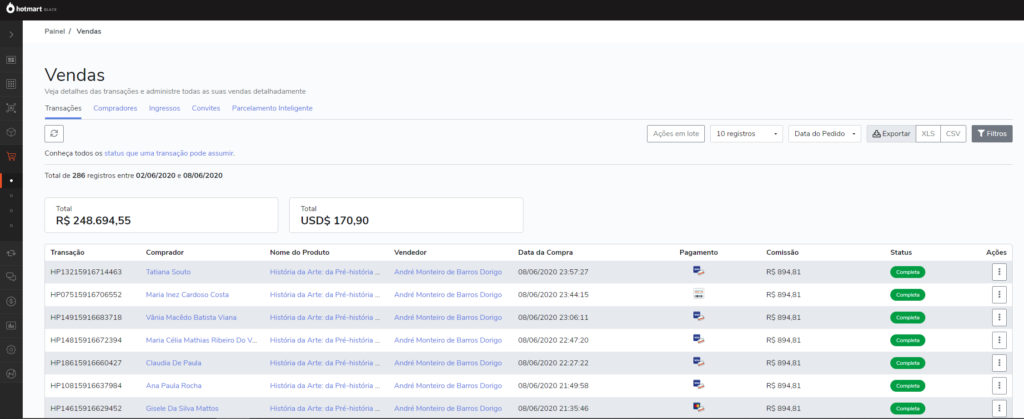Click boleto payment icon for Maria Inez row

698,294
